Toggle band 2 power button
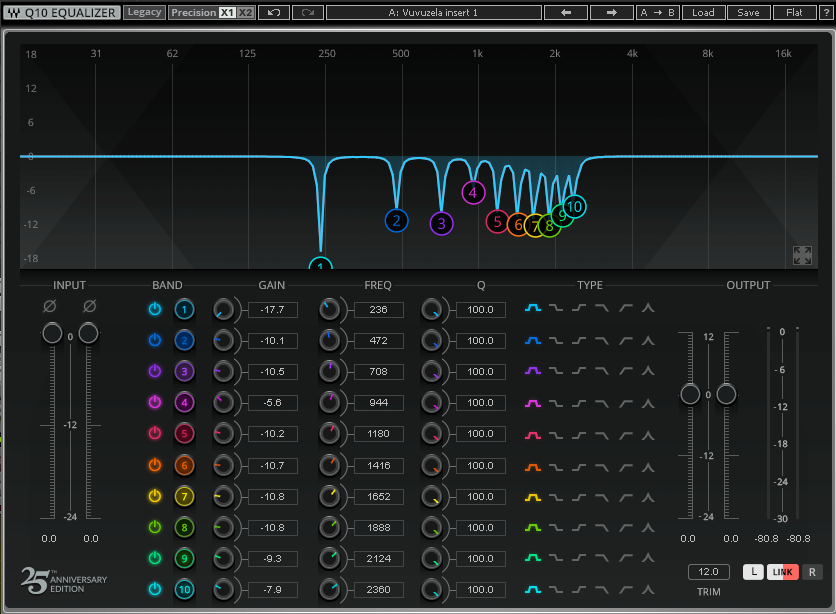 [x=155, y=340]
